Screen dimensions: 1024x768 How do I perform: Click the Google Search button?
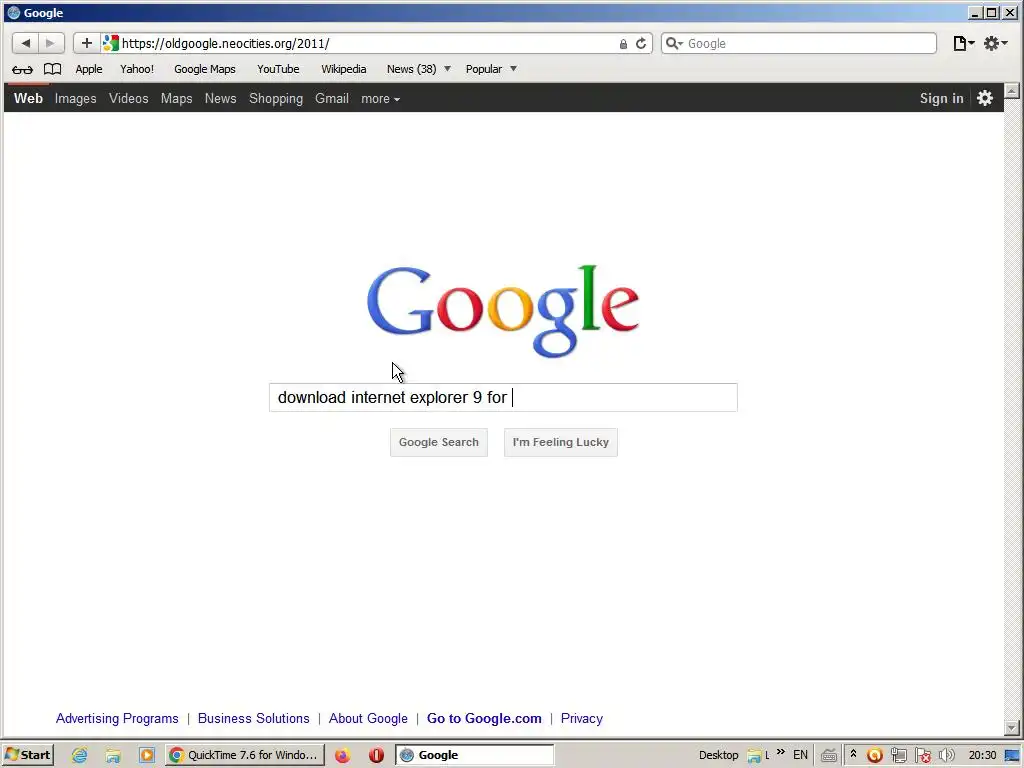[439, 442]
